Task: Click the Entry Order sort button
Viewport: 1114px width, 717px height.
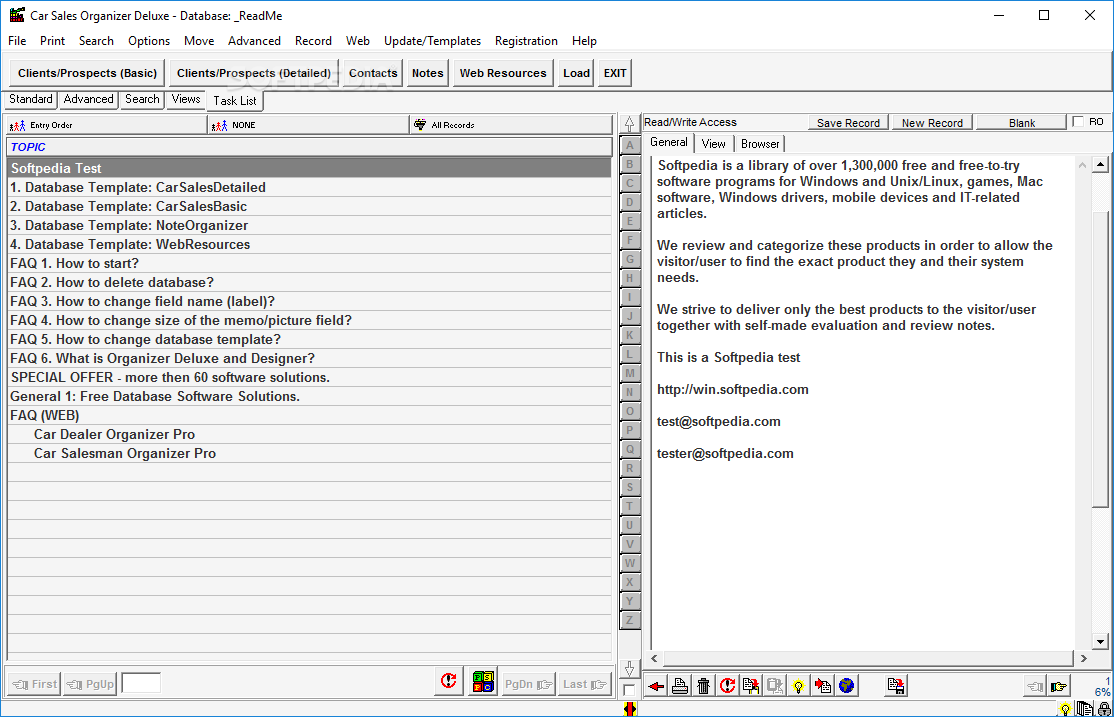Action: tap(107, 125)
